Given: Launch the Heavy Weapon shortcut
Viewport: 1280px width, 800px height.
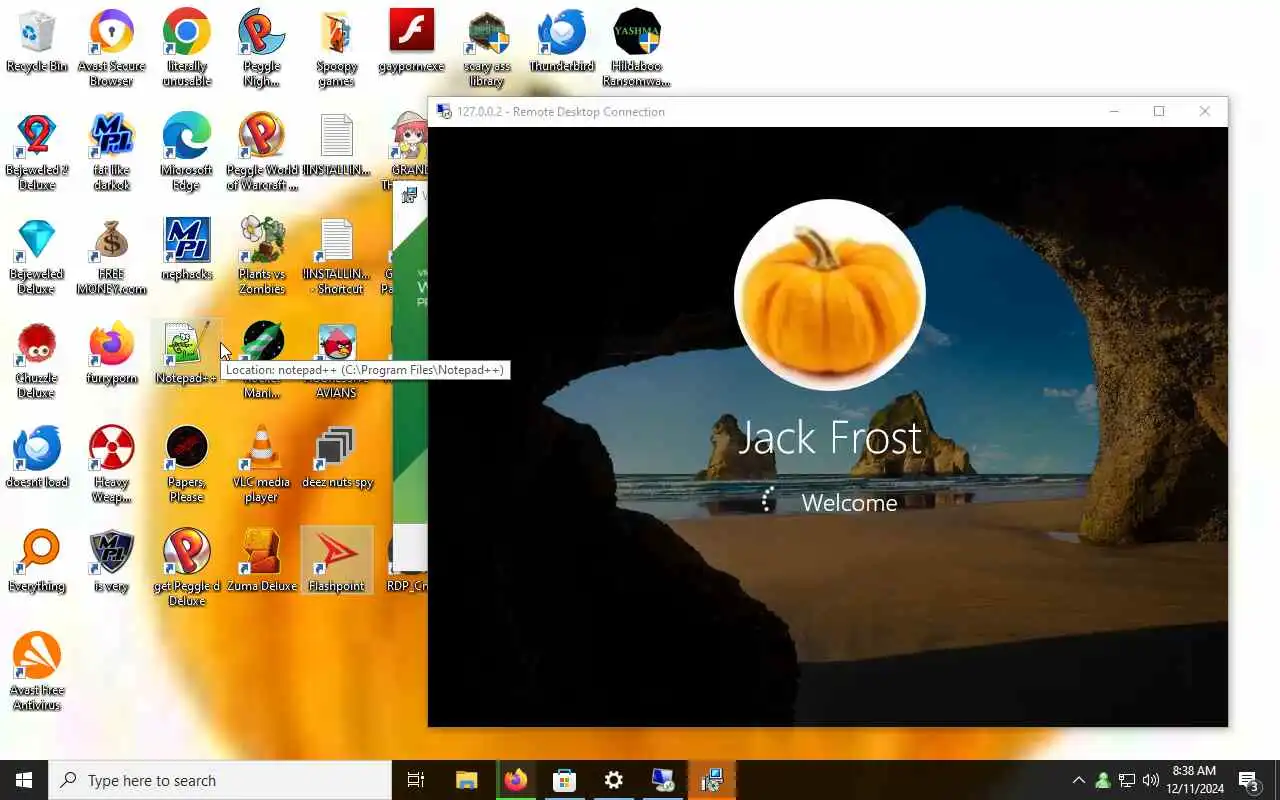Looking at the screenshot, I should (111, 464).
